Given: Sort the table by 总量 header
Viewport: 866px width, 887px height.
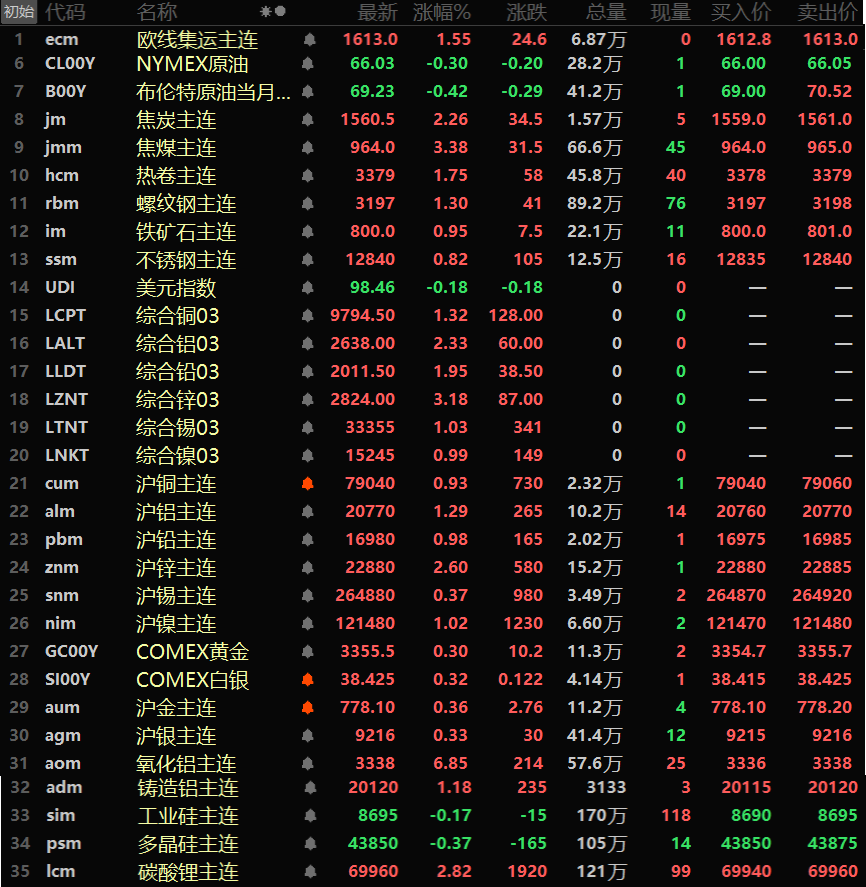Looking at the screenshot, I should pyautogui.click(x=606, y=12).
